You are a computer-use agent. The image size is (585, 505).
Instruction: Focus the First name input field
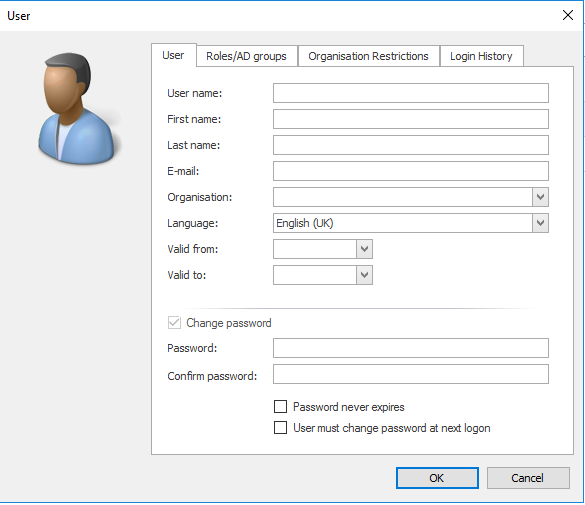[411, 119]
